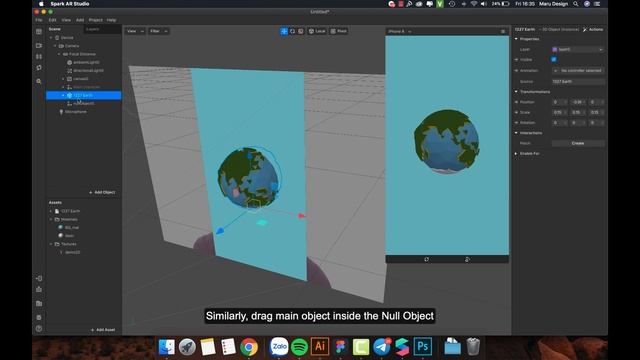
Task: Collapse the Interactions section
Action: [516, 133]
